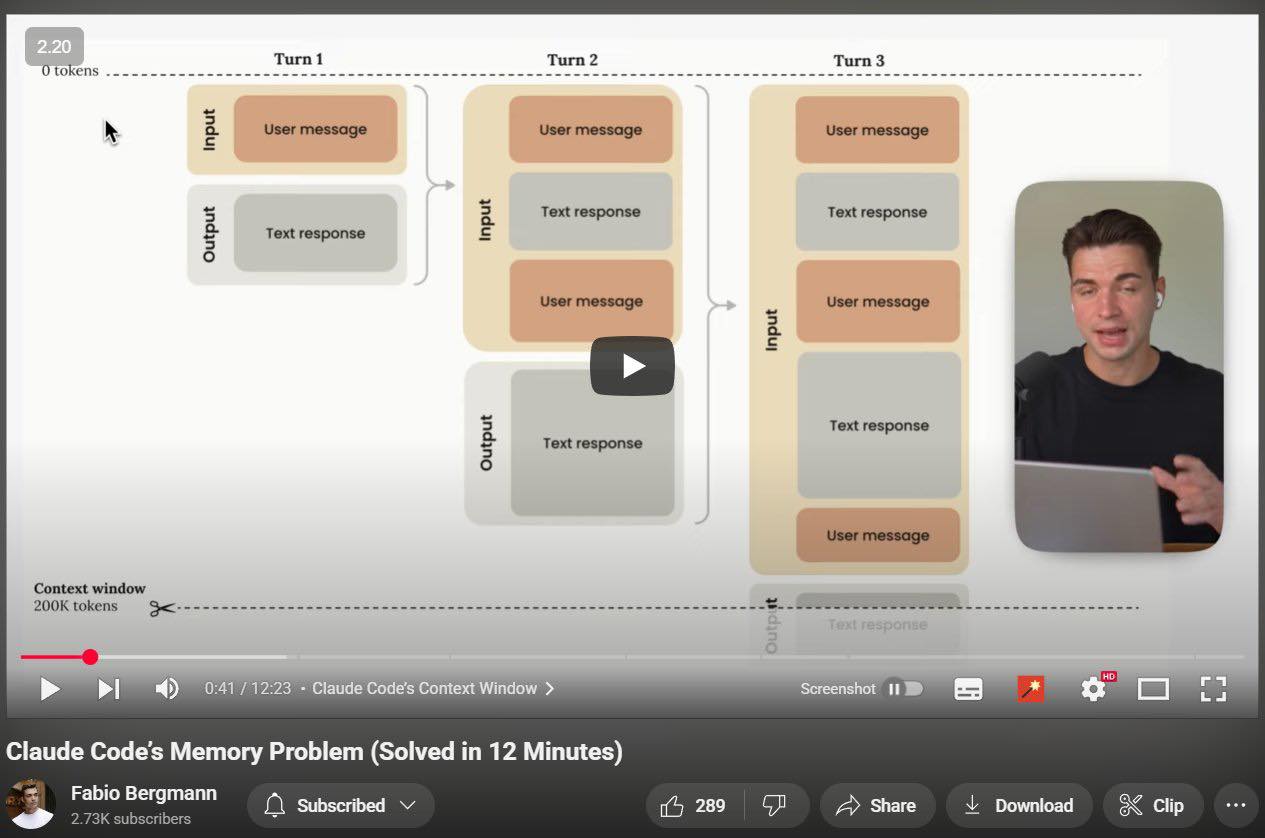Click the 2.20 playback speed badge

point(54,47)
